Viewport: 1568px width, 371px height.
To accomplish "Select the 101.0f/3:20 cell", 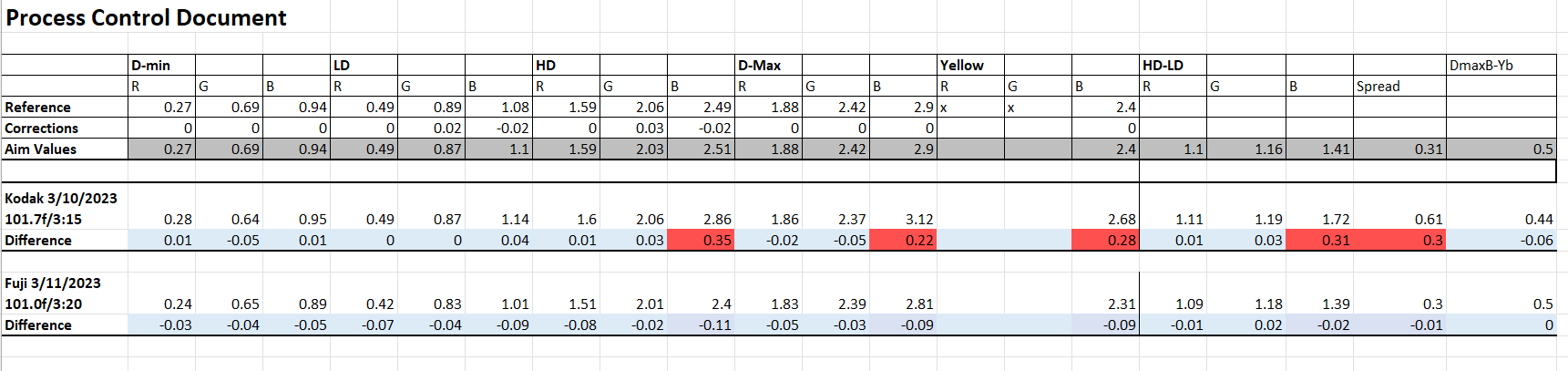I will pyautogui.click(x=44, y=304).
